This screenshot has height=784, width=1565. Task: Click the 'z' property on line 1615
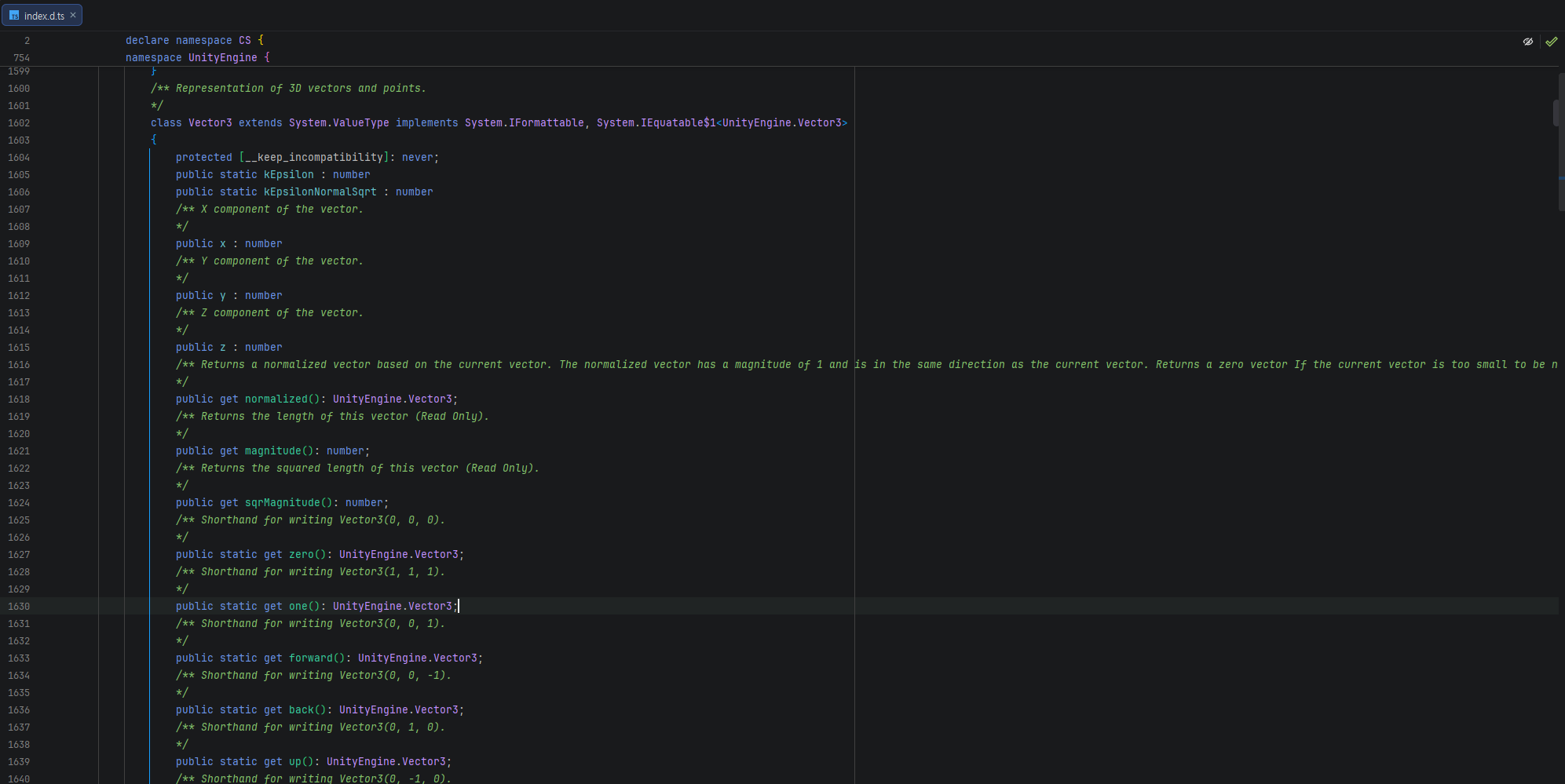click(223, 348)
